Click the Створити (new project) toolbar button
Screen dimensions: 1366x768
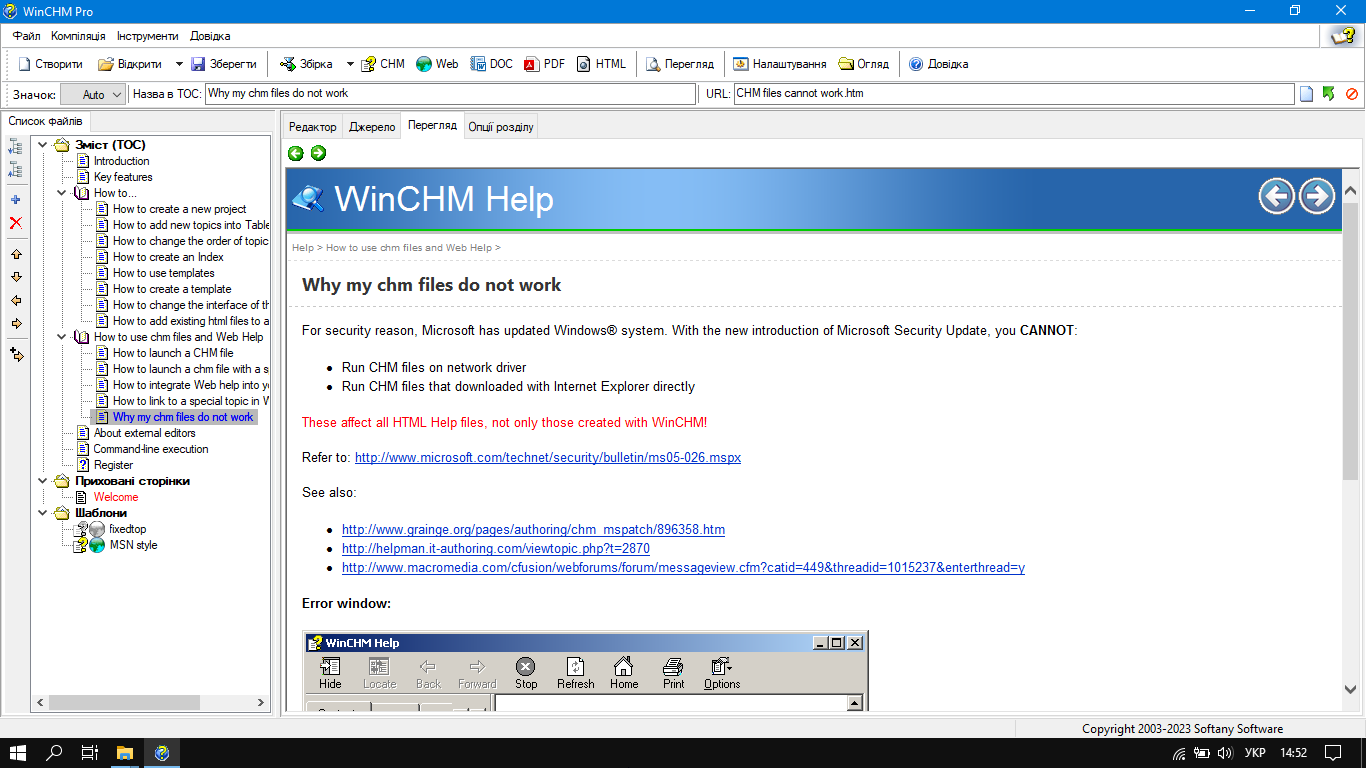click(50, 64)
